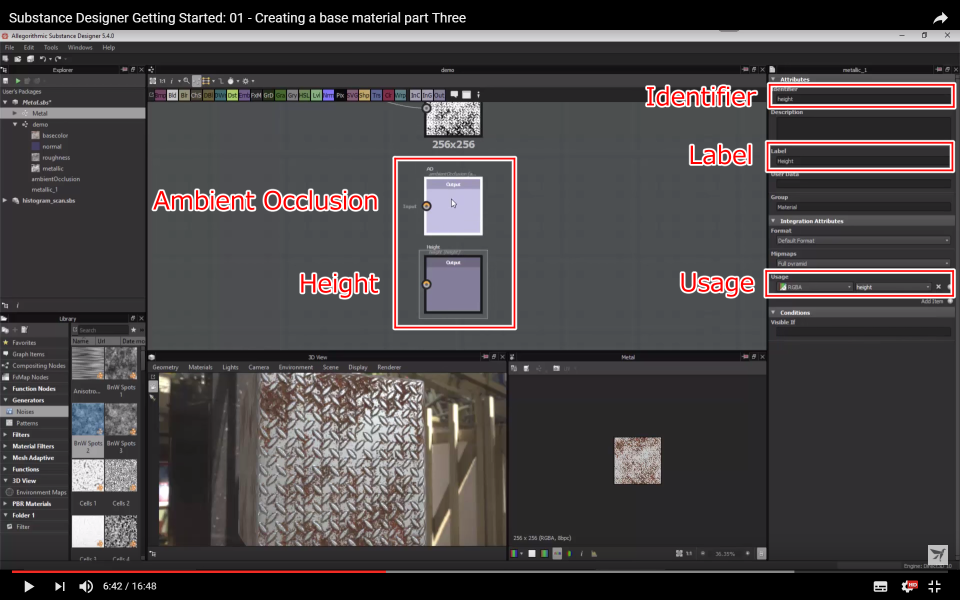Open the Usage RGBA channel dropdown
Image resolution: width=960 pixels, height=600 pixels.
(x=814, y=287)
